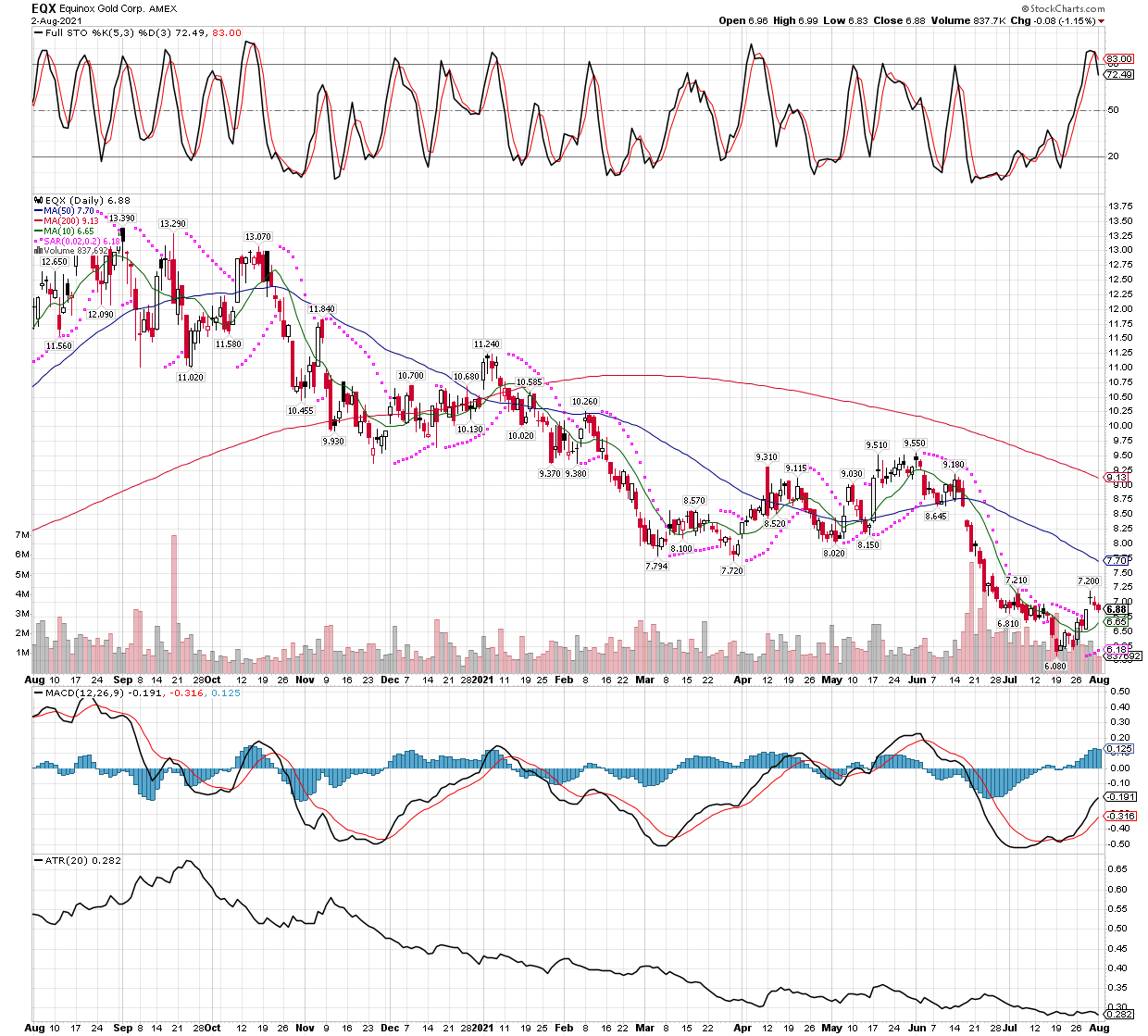This screenshot has height=1036, width=1148.
Task: Click the 9.13 MA(200) price tag
Action: pos(1117,478)
